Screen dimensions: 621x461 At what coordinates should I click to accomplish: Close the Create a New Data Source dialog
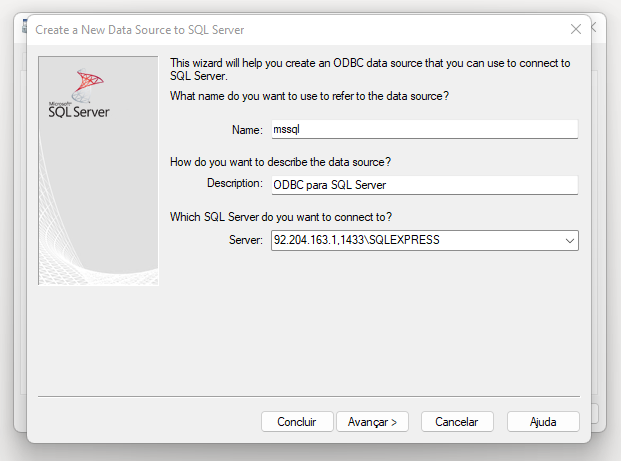click(576, 29)
